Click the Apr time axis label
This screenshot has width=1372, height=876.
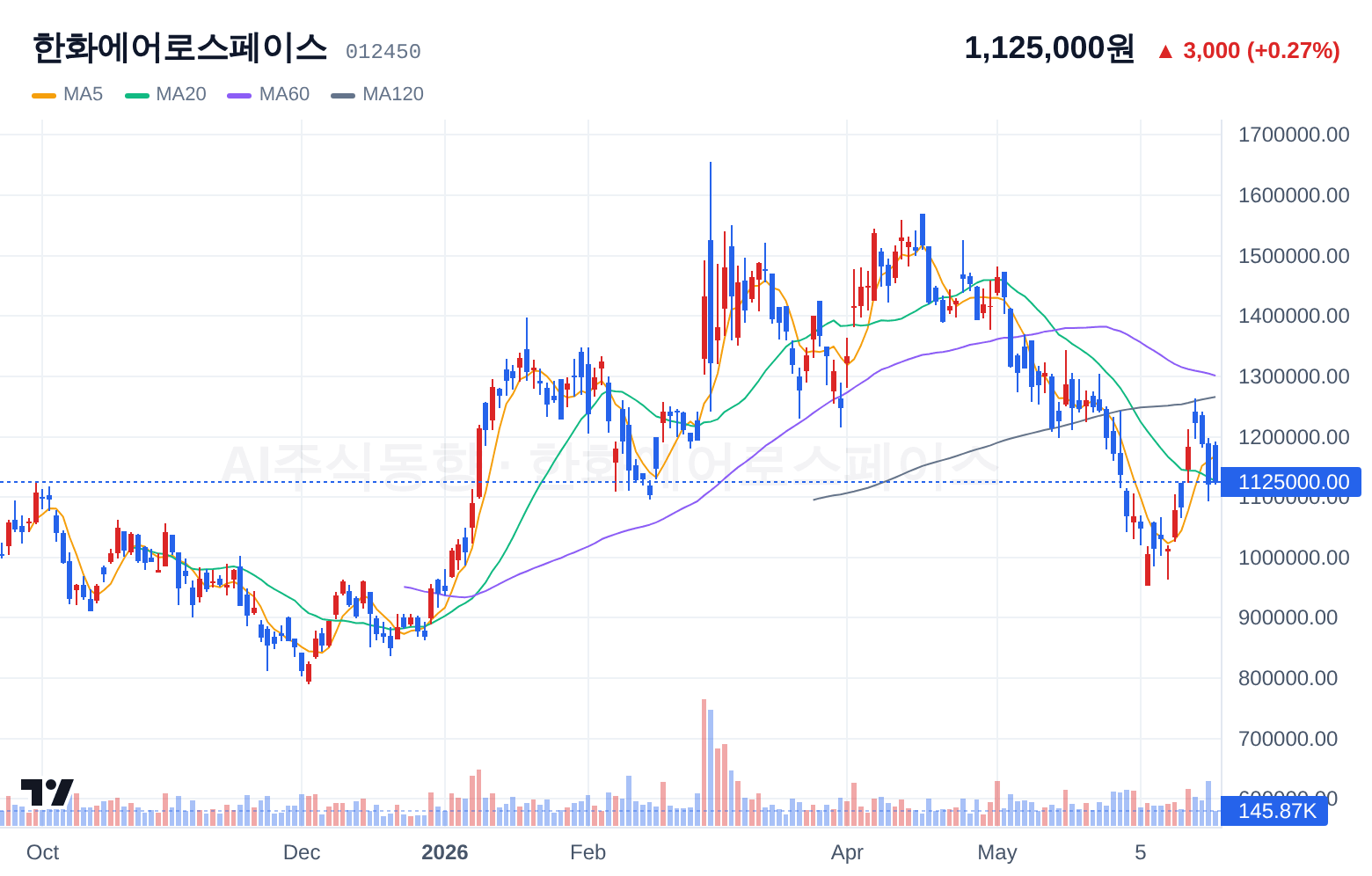click(847, 852)
